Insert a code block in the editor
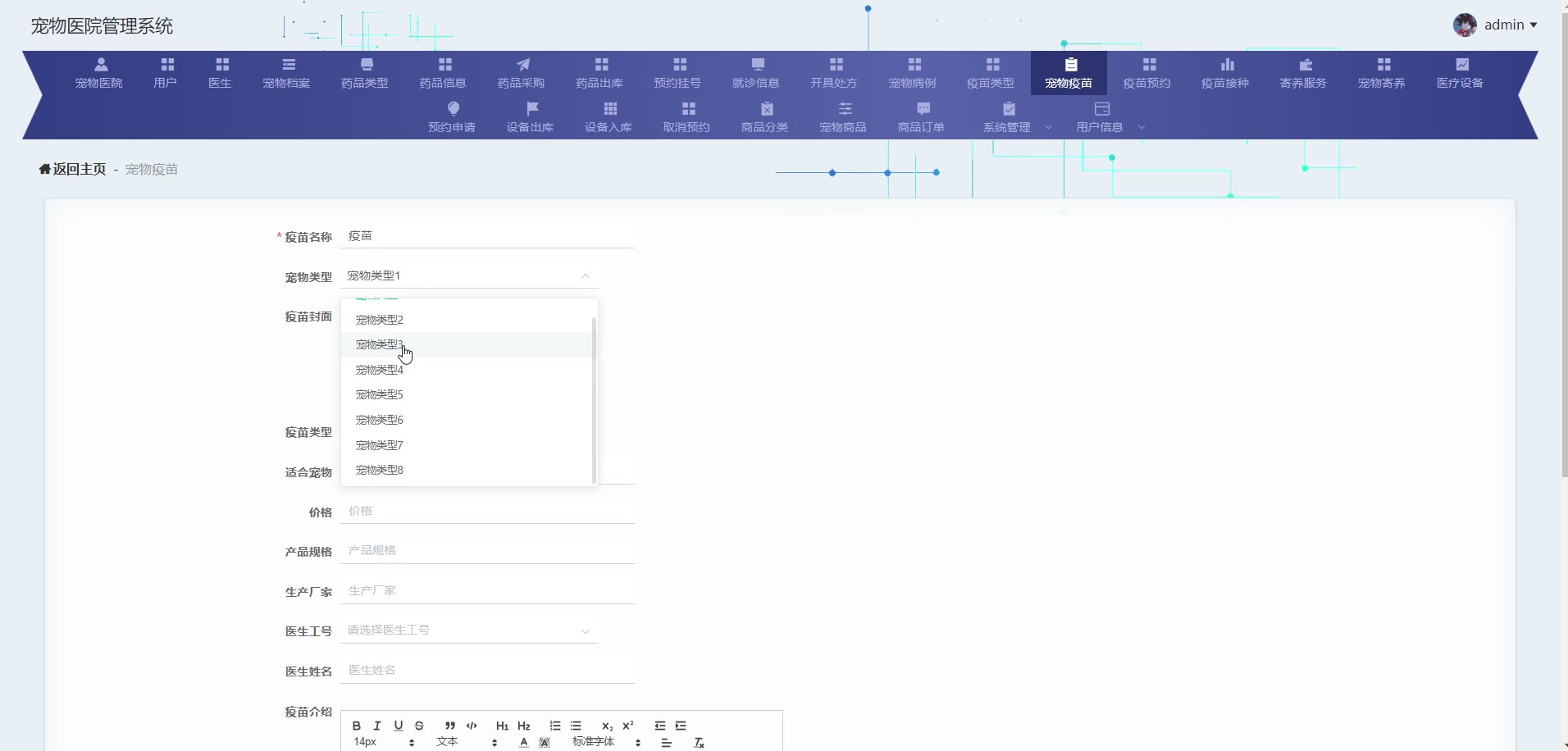This screenshot has height=751, width=1568. (472, 726)
